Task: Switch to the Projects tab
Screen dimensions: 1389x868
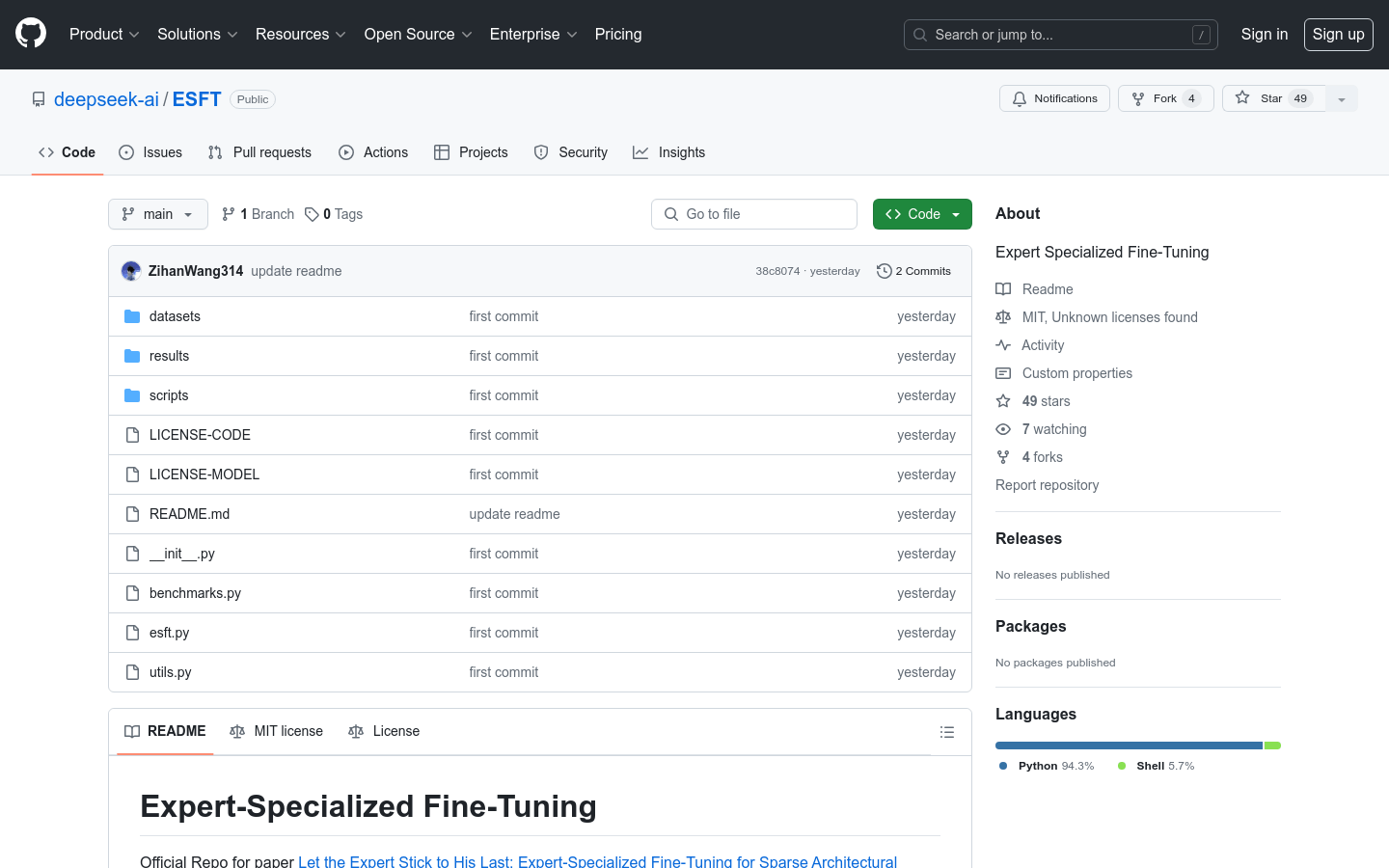Action: pos(471,152)
